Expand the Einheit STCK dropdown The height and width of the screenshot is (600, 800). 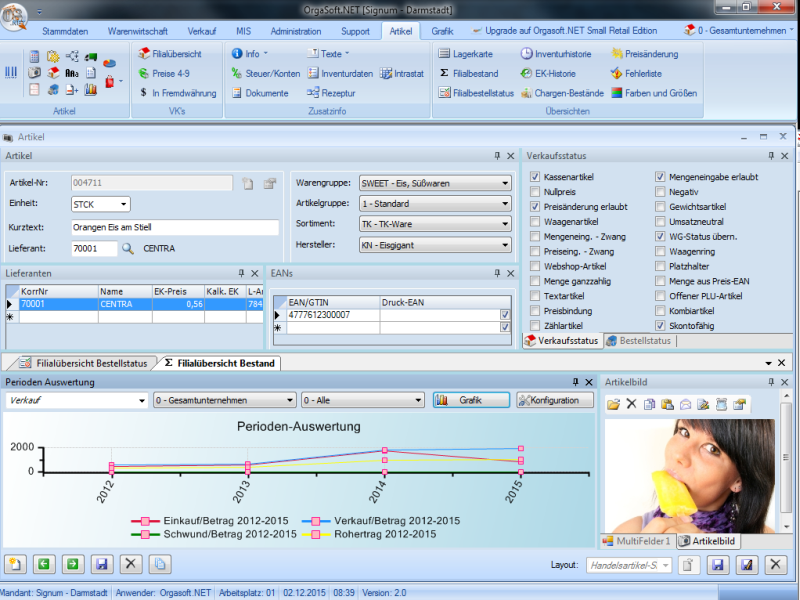tap(123, 204)
